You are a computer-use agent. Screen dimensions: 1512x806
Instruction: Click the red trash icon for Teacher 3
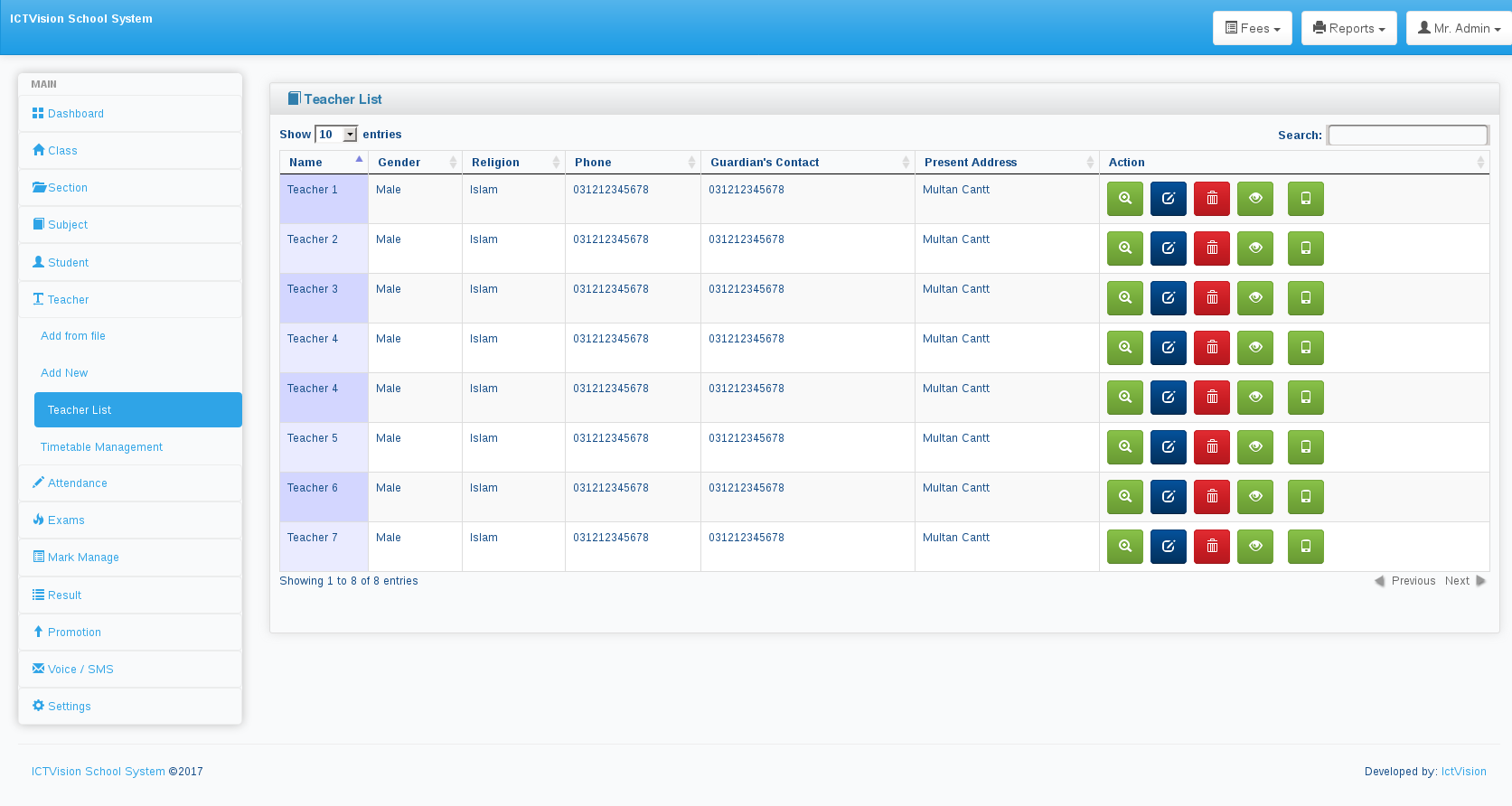(x=1211, y=298)
